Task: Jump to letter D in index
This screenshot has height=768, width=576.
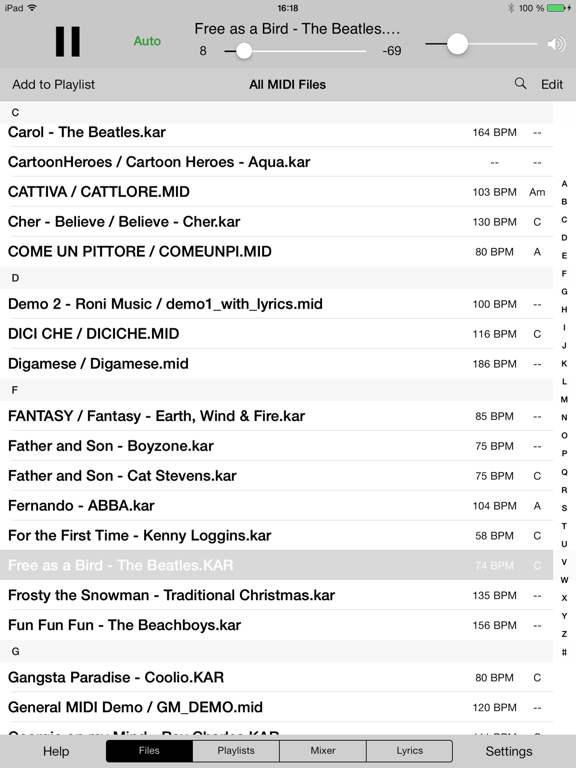Action: click(564, 238)
